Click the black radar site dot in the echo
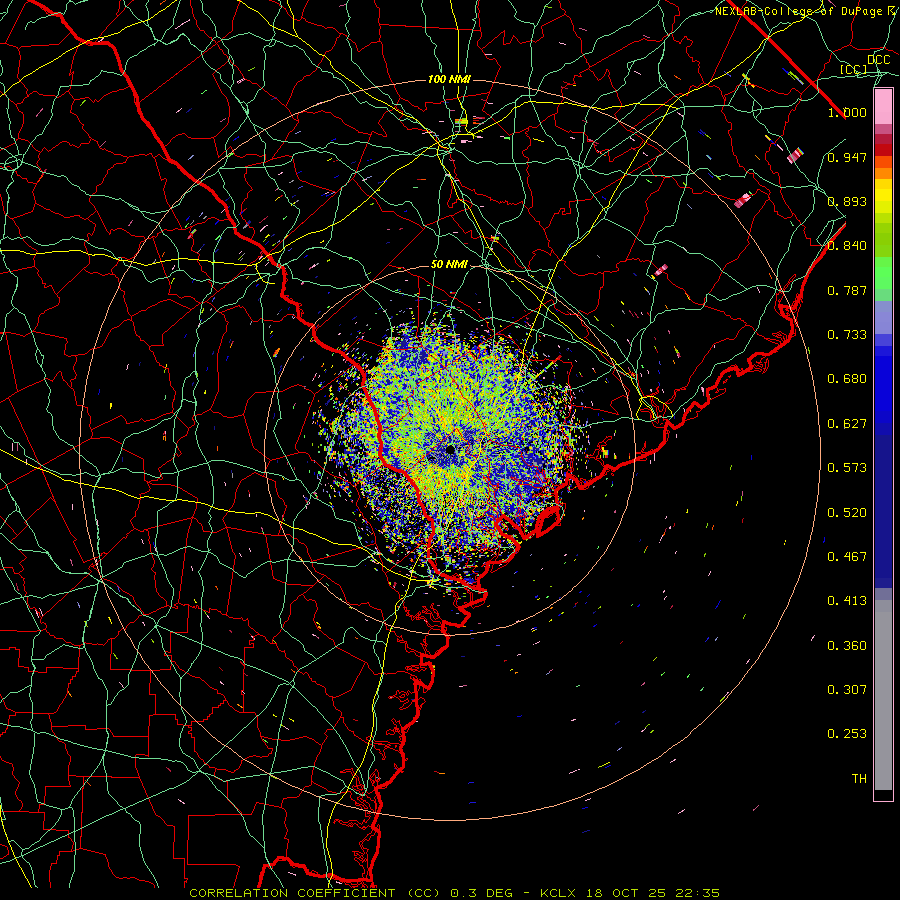Viewport: 900px width, 900px height. 450,449
